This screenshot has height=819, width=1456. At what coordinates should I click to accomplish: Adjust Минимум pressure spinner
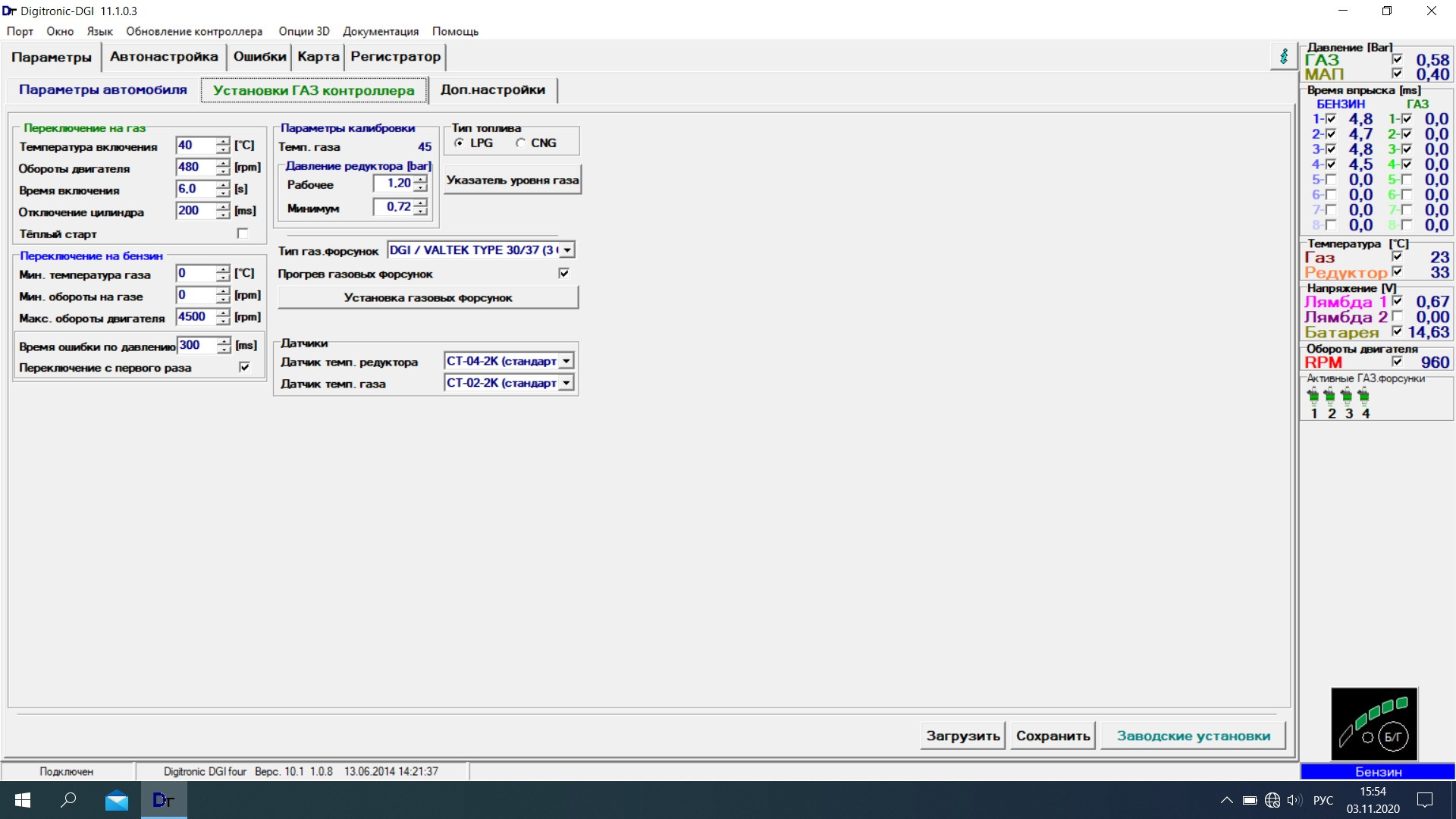pyautogui.click(x=420, y=207)
